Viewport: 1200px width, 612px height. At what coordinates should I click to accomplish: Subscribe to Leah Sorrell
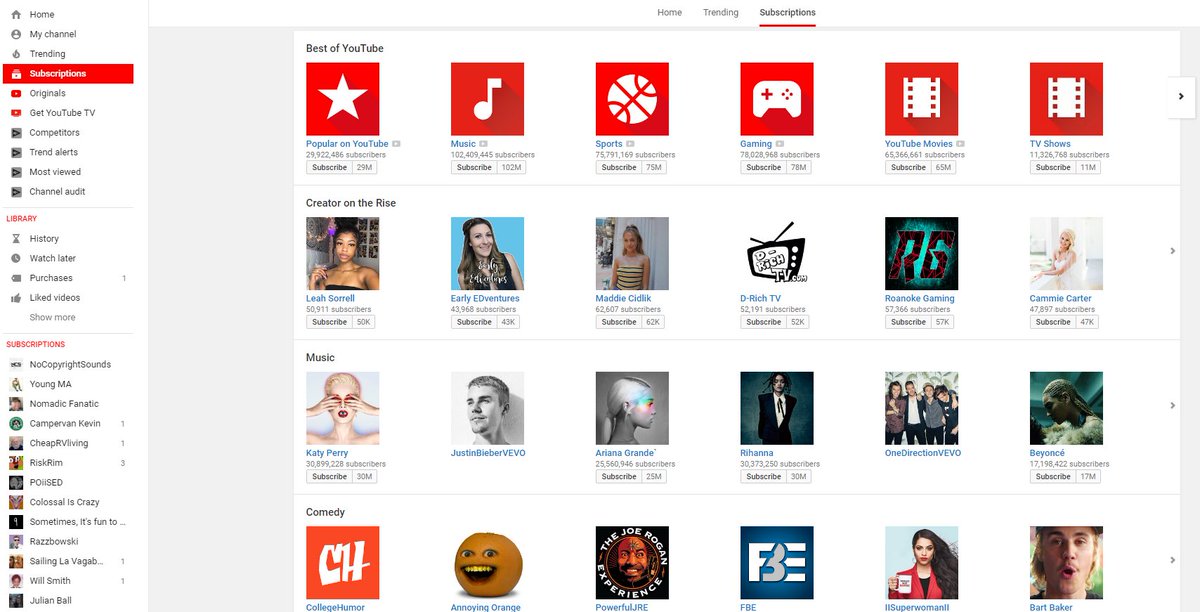pos(329,322)
